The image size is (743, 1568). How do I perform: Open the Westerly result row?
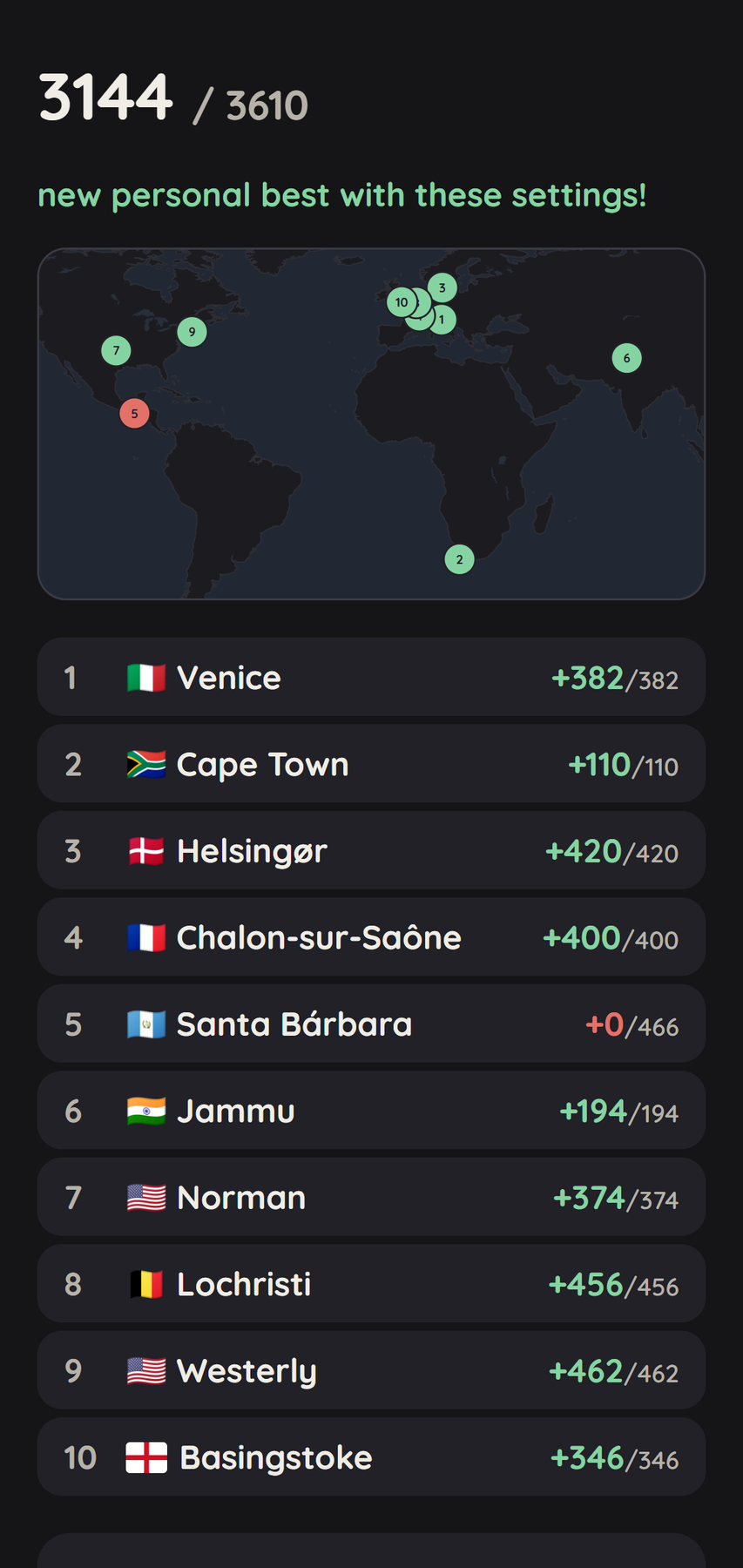371,1370
